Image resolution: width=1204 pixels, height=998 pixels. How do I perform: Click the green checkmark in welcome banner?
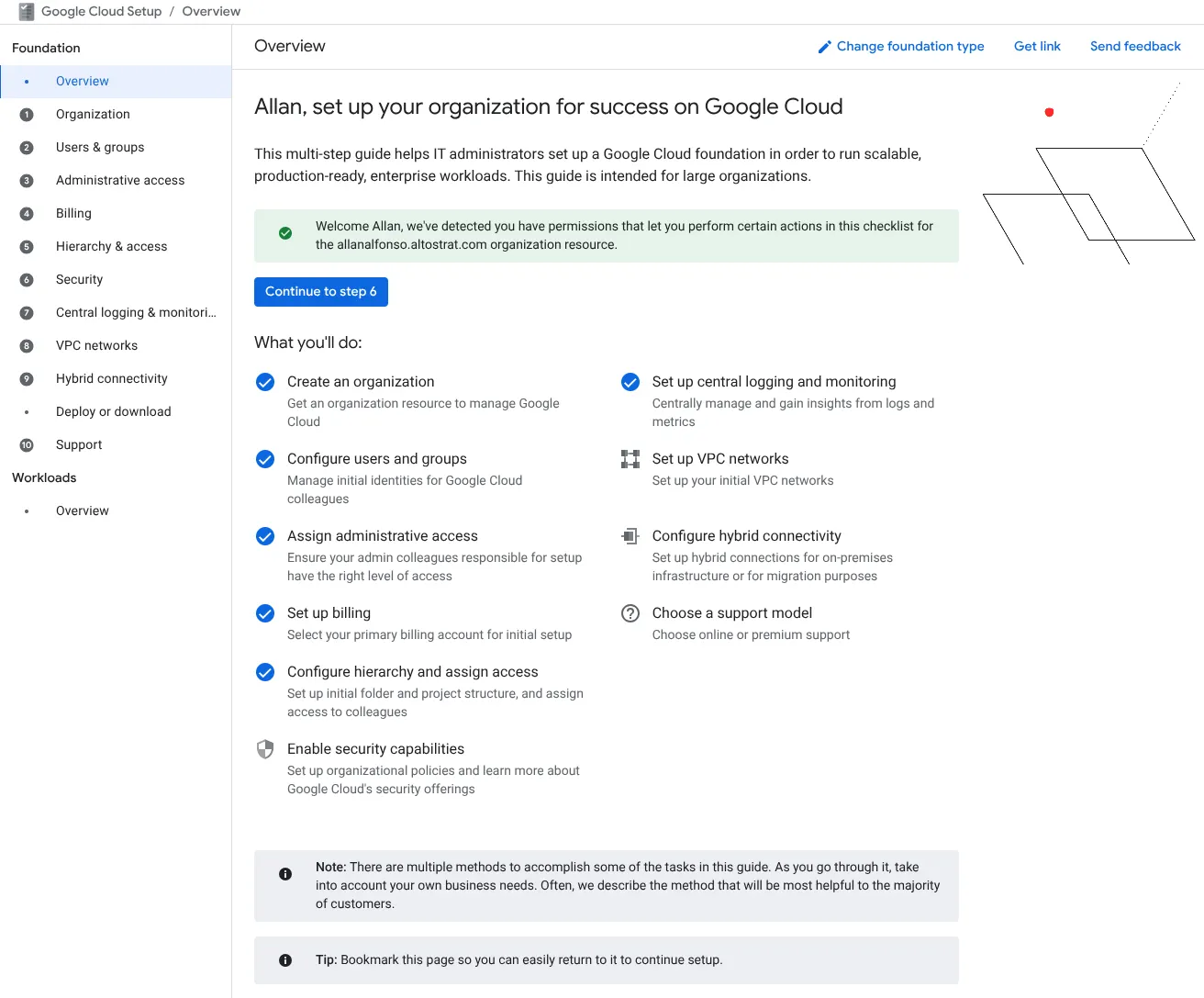click(285, 233)
